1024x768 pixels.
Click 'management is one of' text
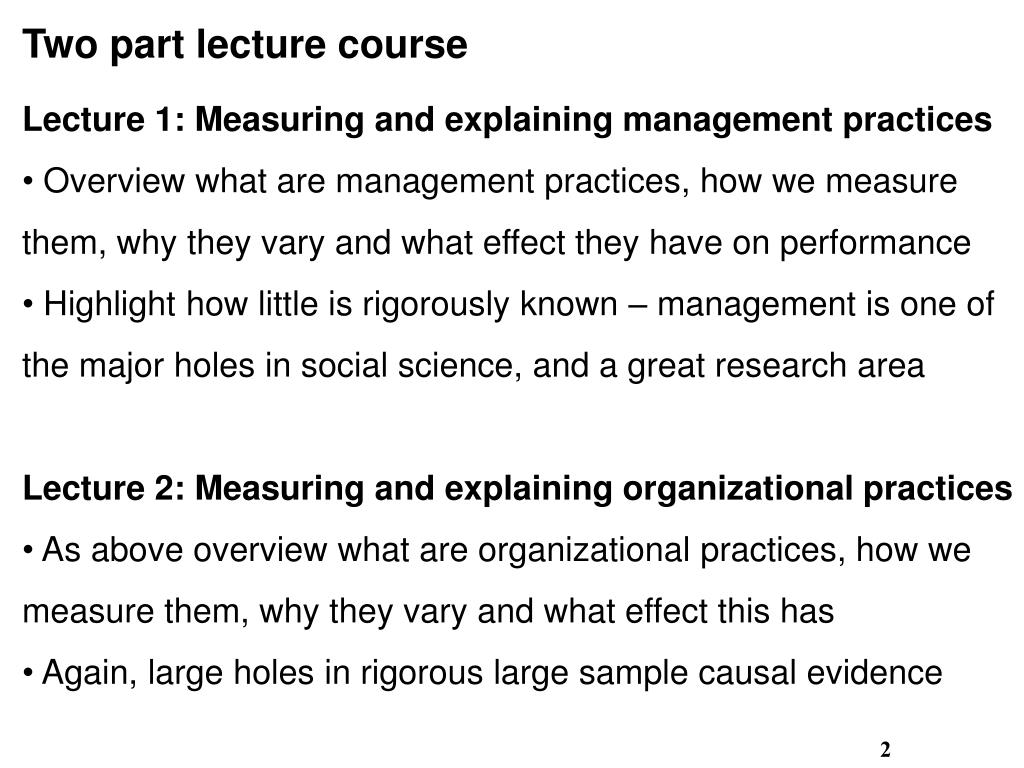[x=825, y=305]
